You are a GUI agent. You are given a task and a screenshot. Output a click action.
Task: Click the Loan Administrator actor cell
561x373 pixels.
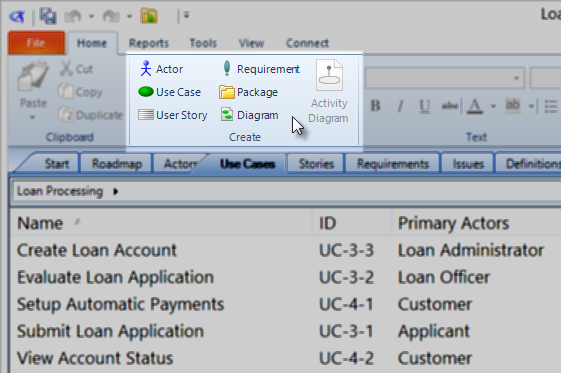tap(471, 250)
